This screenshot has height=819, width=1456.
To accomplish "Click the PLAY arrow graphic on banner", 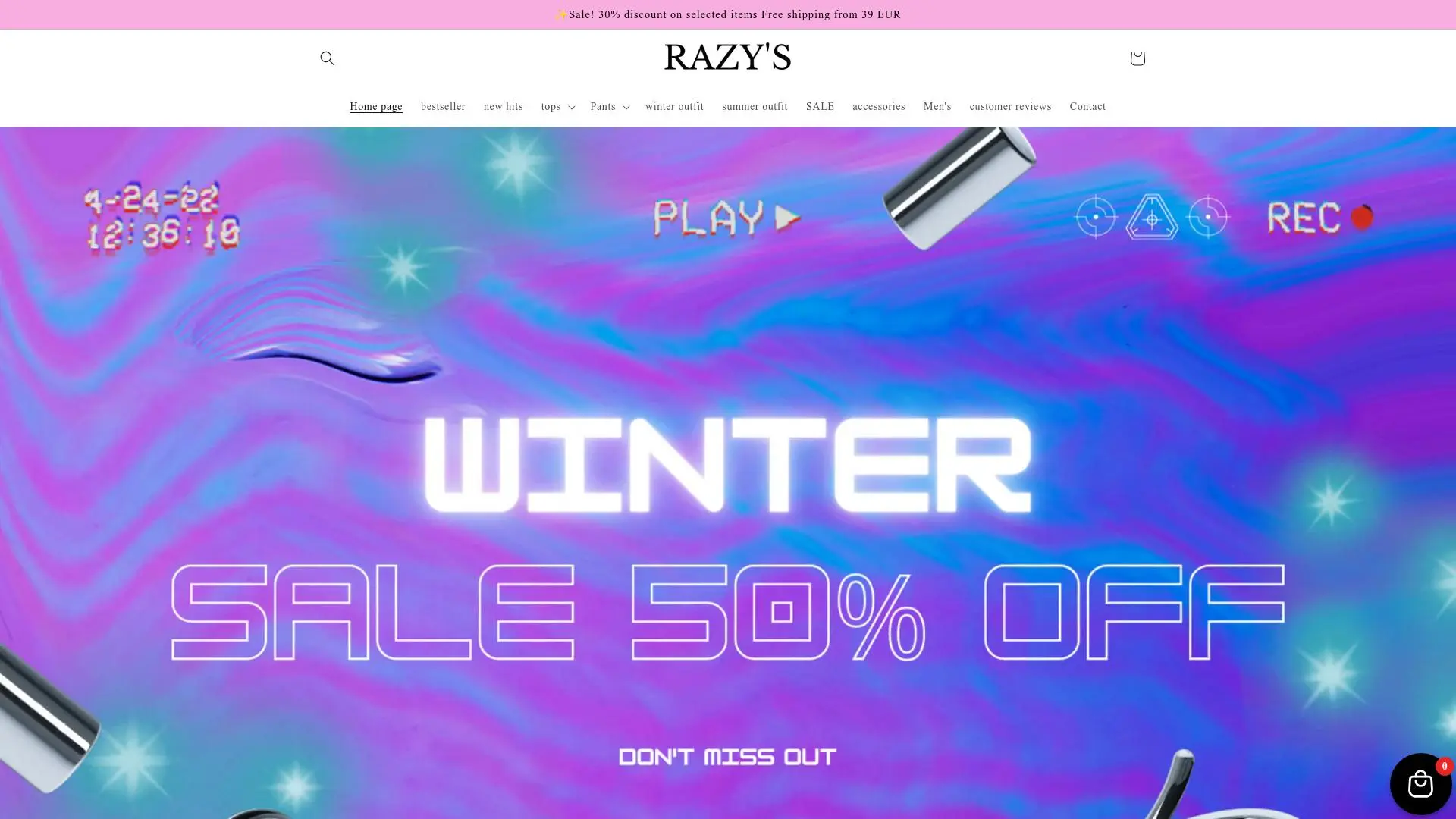I will pyautogui.click(x=787, y=218).
